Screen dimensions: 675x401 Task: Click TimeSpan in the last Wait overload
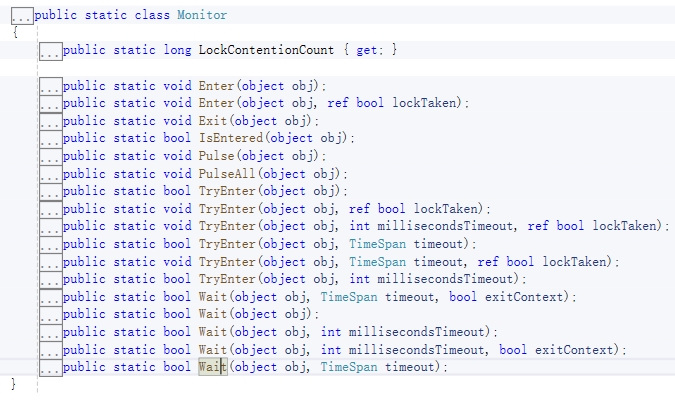click(348, 368)
